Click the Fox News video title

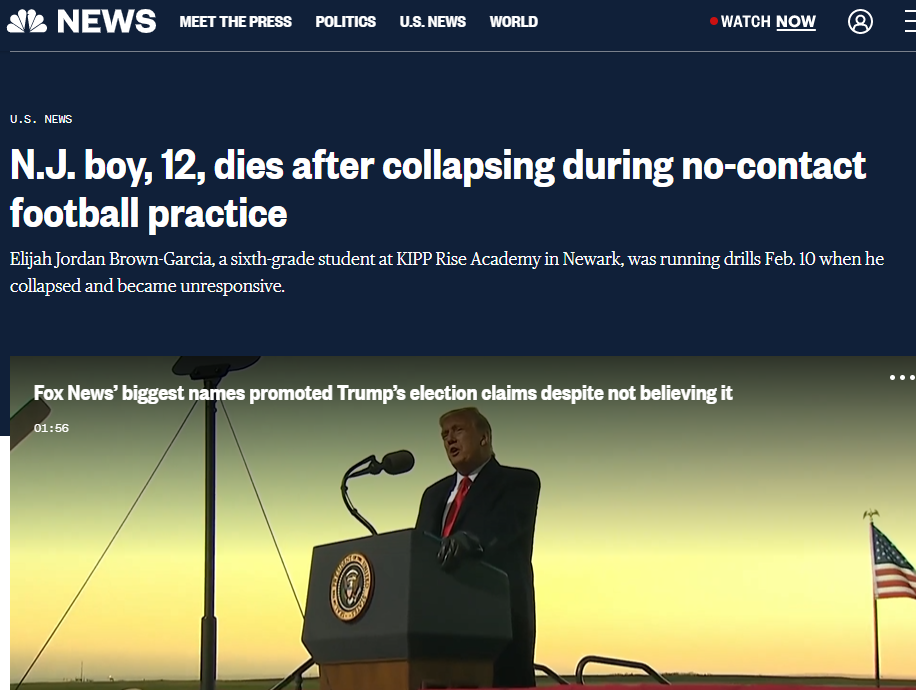pos(383,393)
